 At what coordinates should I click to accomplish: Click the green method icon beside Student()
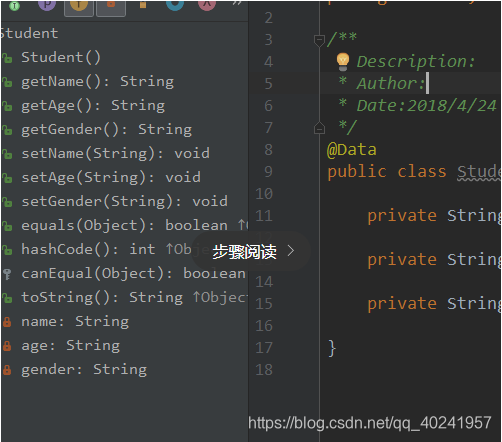coord(7,58)
